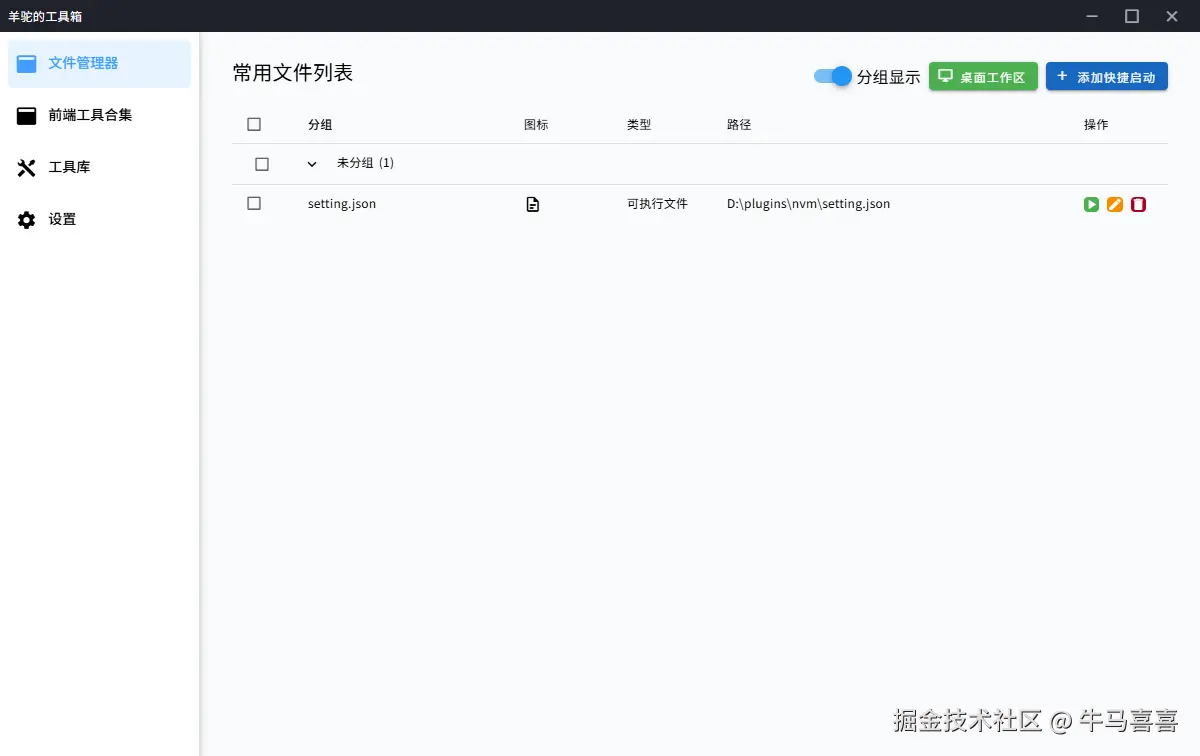The width and height of the screenshot is (1200, 756).
Task: Tick the checkbox next to setting.json
Action: (x=254, y=203)
